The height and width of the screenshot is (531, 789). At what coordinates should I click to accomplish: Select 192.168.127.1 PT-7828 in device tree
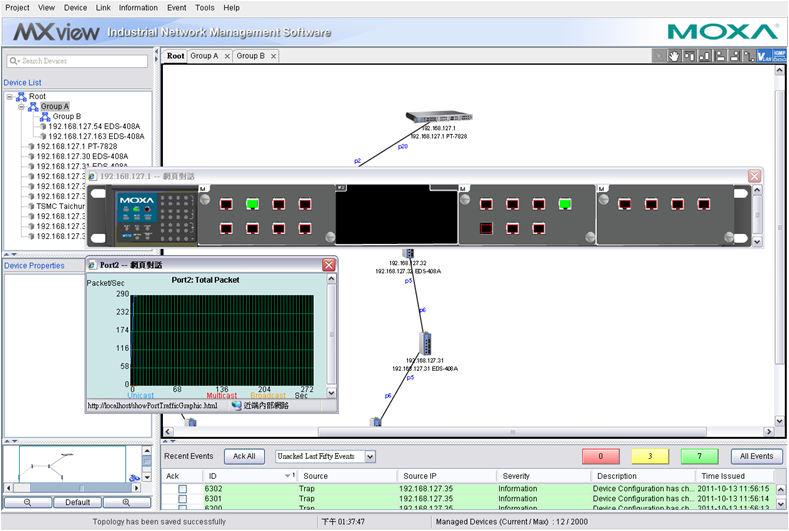(76, 146)
